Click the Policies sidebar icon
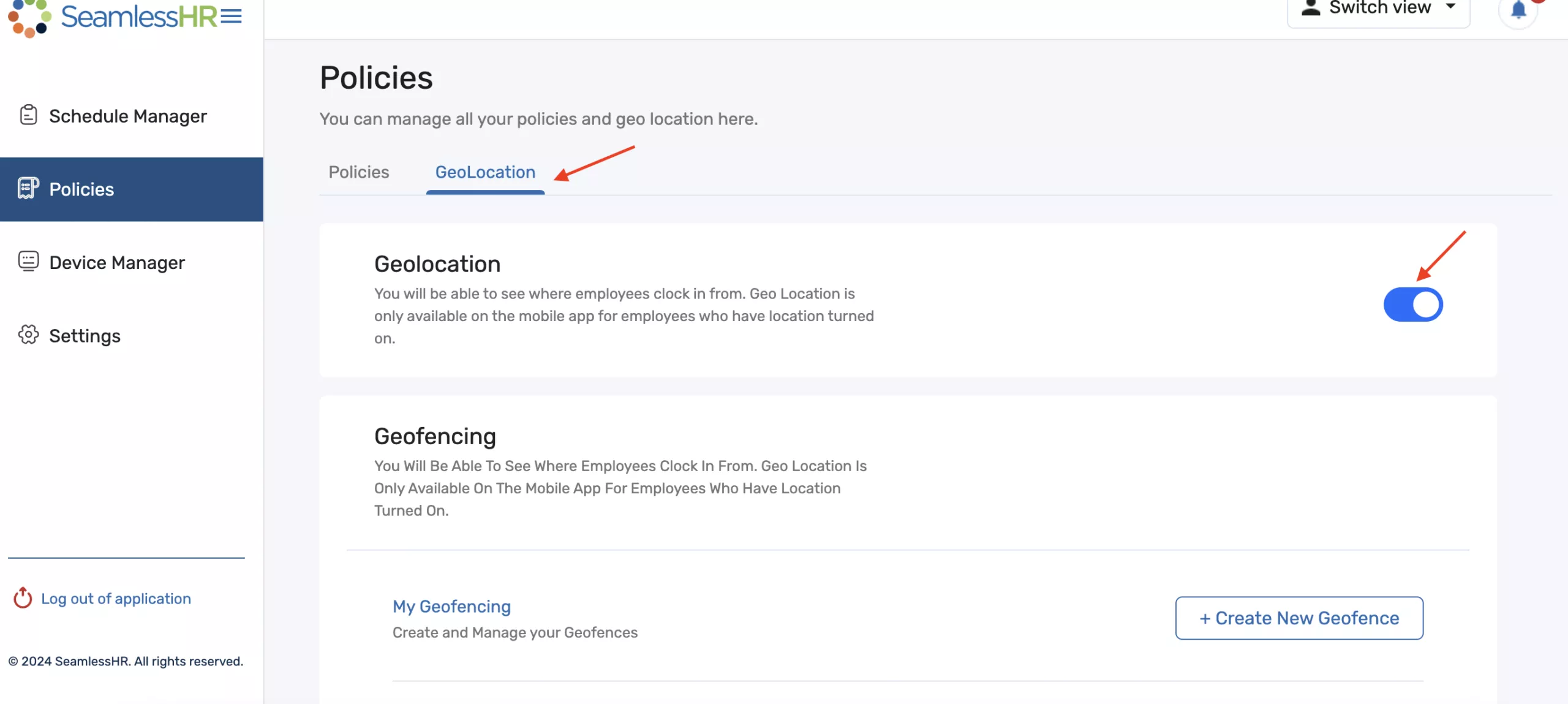Image resolution: width=1568 pixels, height=704 pixels. [28, 188]
